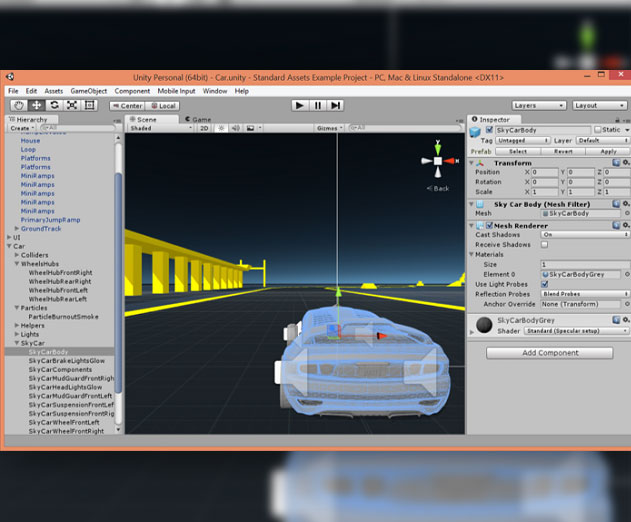The image size is (631, 522).
Task: Toggle scene lighting sun icon
Action: pyautogui.click(x=221, y=128)
